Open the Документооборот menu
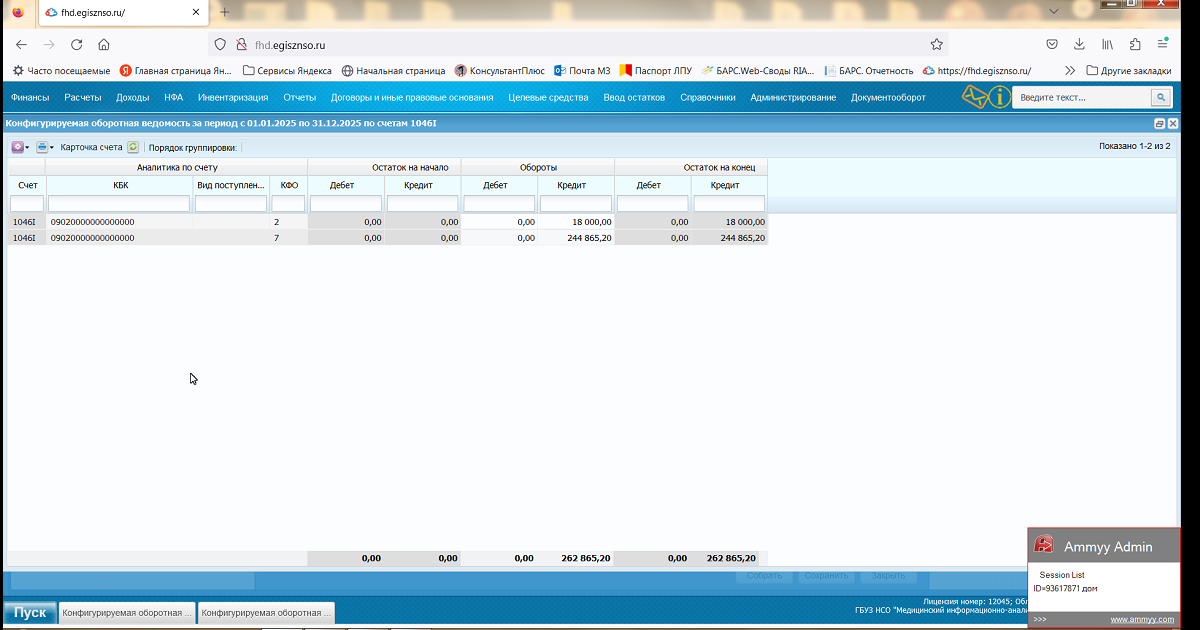The image size is (1200, 630). pos(888,98)
